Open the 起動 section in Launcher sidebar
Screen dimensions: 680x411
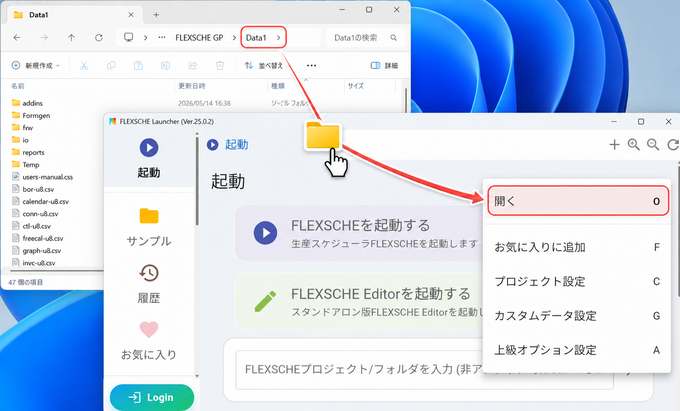(x=149, y=159)
